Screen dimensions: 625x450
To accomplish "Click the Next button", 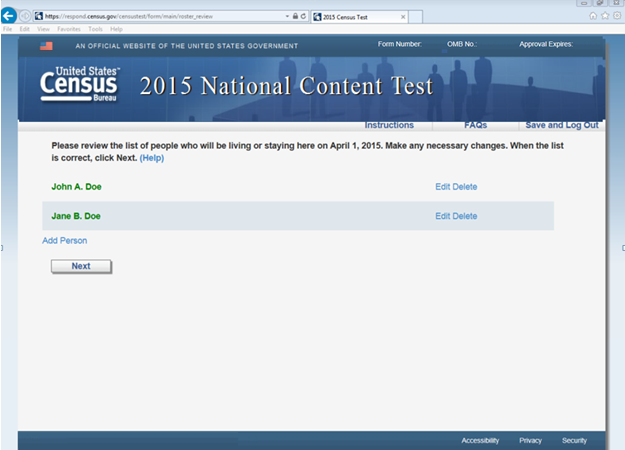I will click(x=81, y=266).
